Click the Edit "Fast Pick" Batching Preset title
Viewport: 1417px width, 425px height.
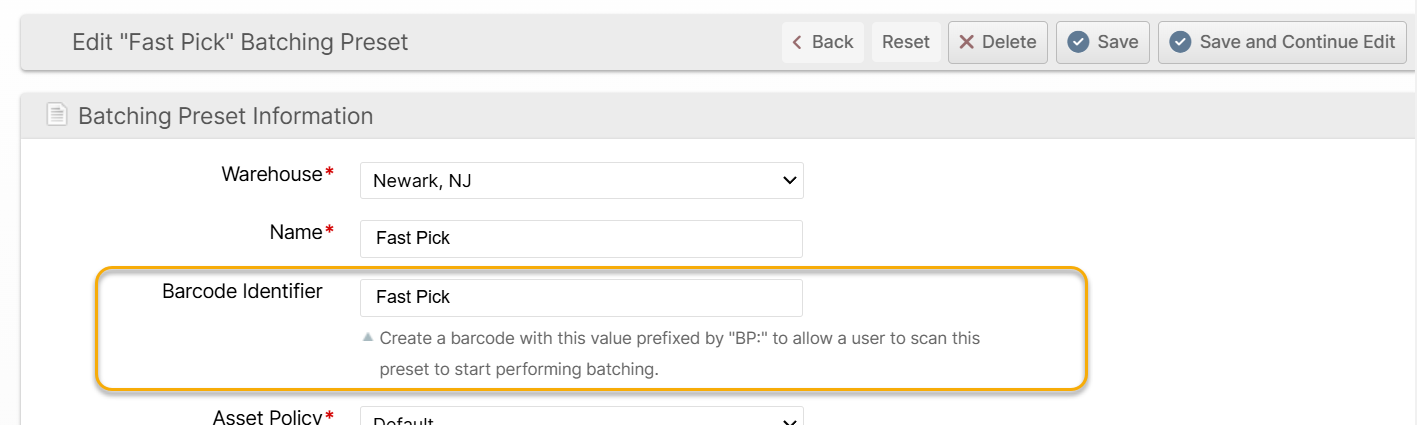(x=240, y=42)
